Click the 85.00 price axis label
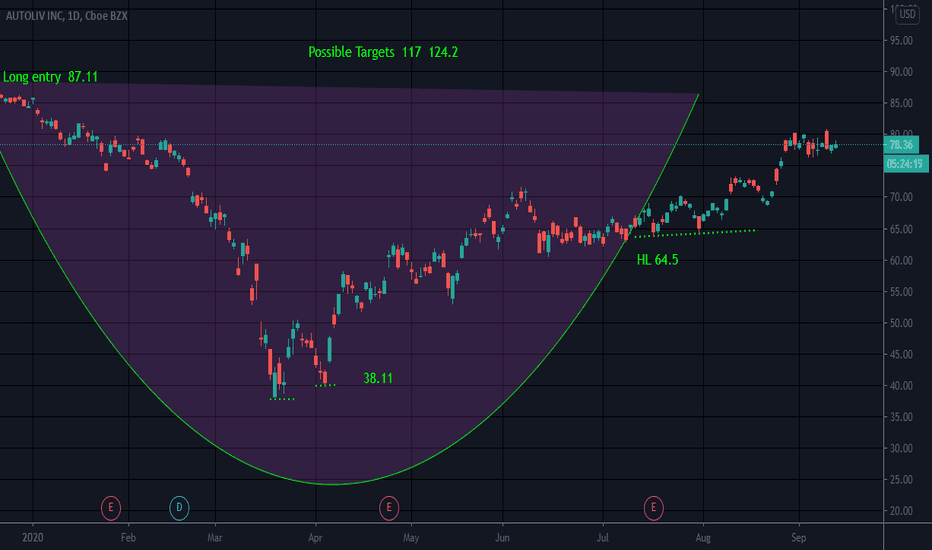Viewport: 932px width, 550px height. 901,103
